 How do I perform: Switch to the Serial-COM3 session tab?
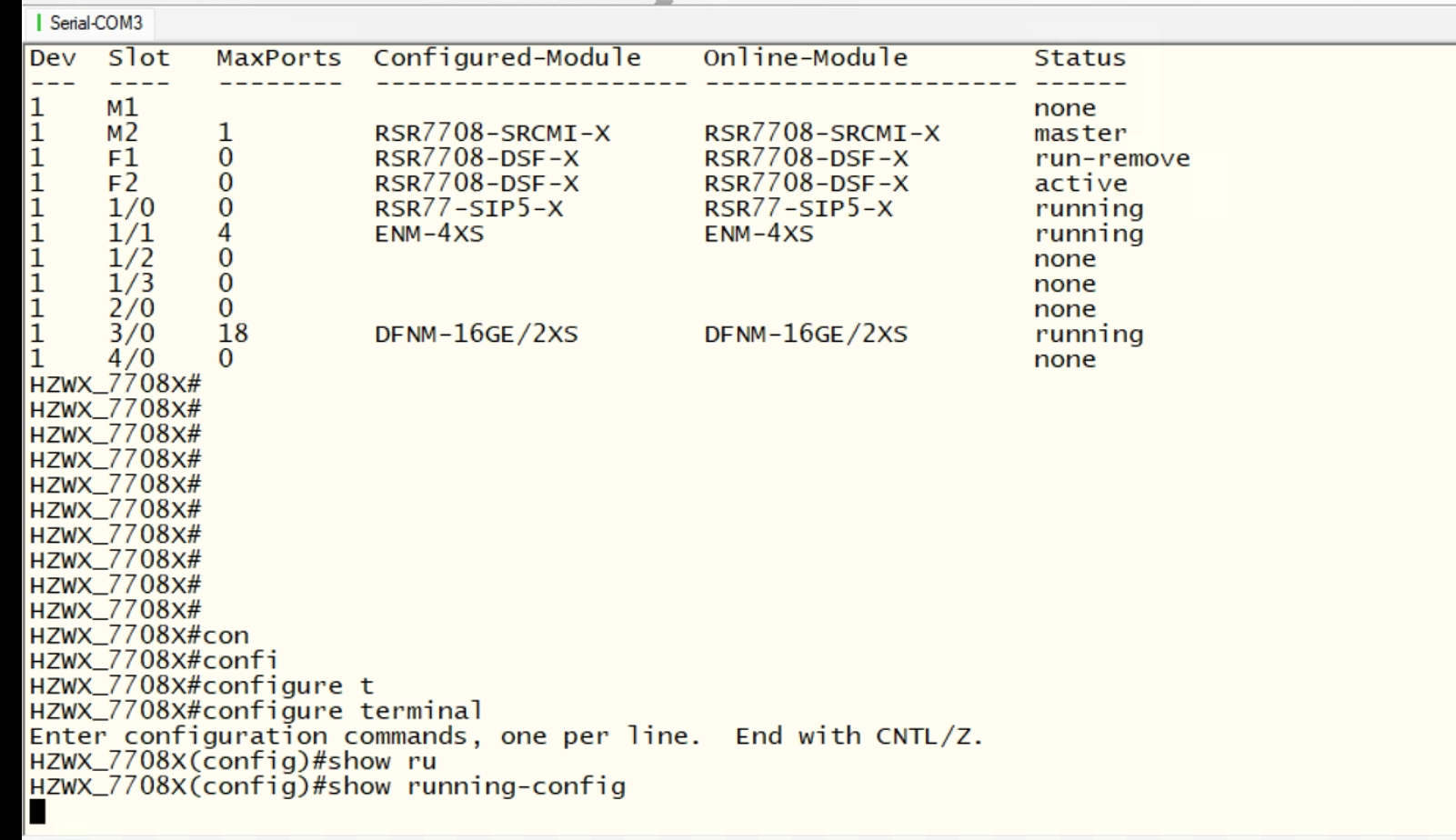(x=95, y=23)
